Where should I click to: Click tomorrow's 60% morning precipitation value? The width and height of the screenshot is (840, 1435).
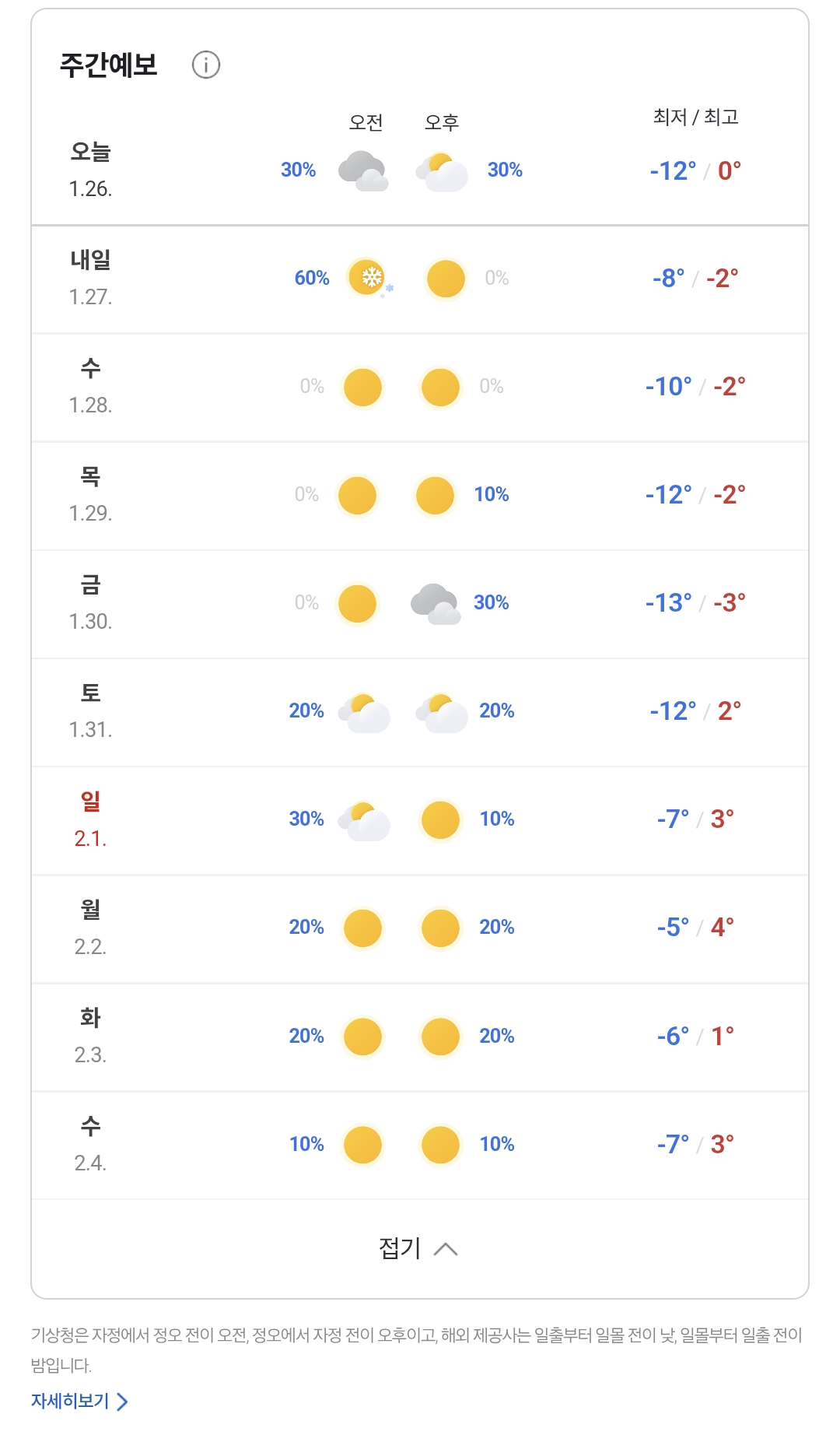[x=312, y=278]
